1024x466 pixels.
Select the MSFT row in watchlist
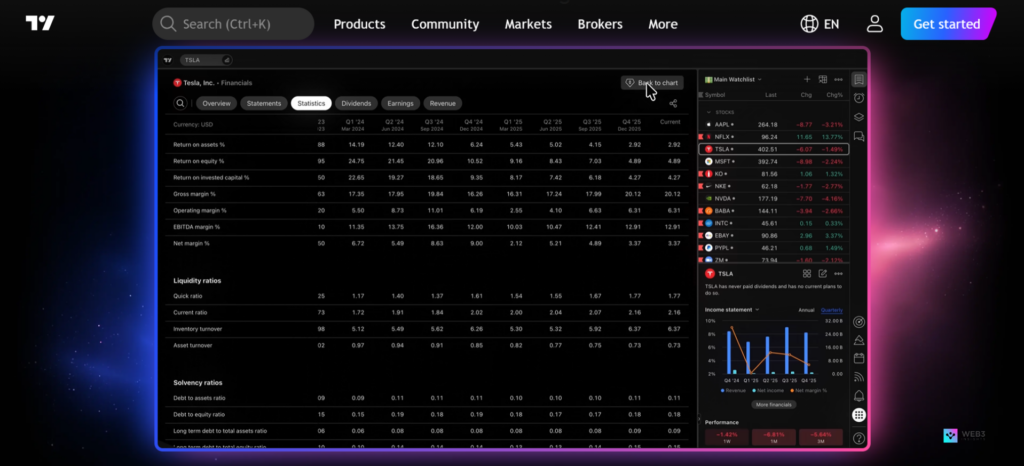tap(774, 161)
